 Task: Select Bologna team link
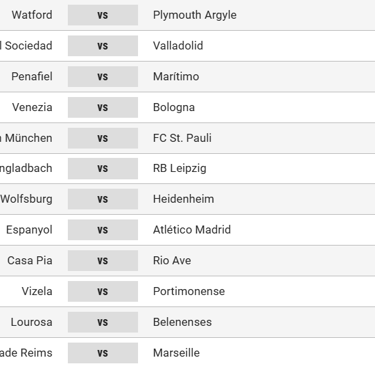pos(174,107)
